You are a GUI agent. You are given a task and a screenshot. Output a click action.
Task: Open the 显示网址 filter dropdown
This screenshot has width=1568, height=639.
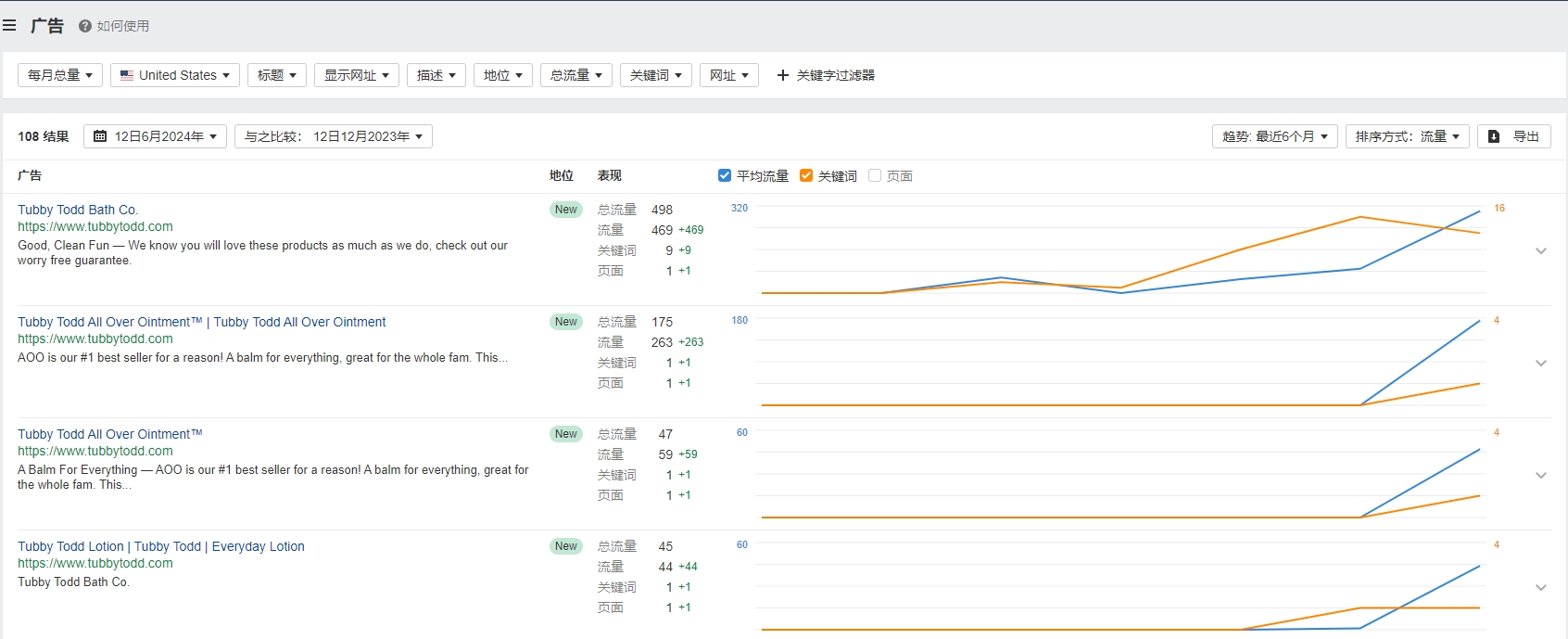[357, 75]
